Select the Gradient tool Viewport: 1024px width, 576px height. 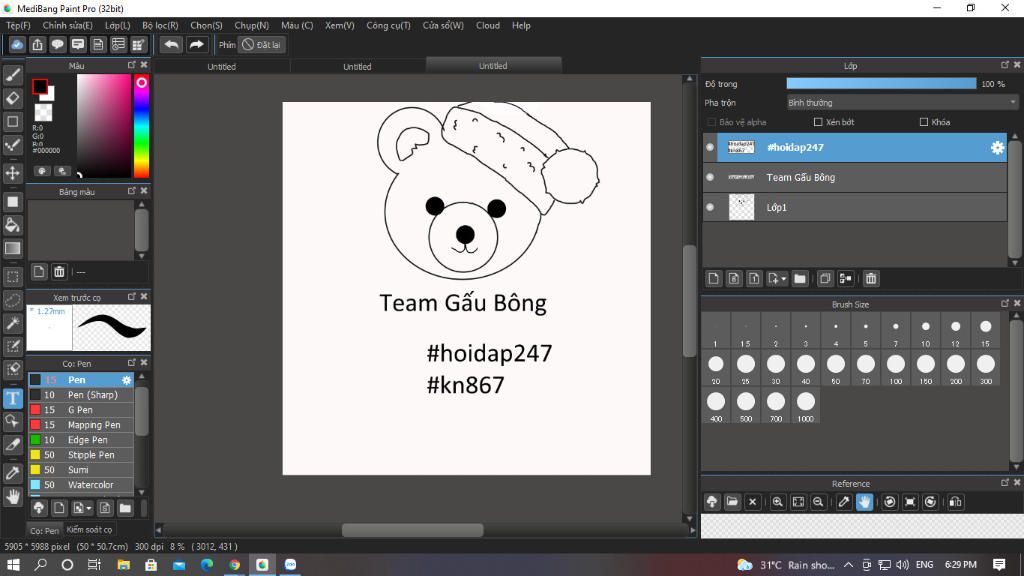12,248
